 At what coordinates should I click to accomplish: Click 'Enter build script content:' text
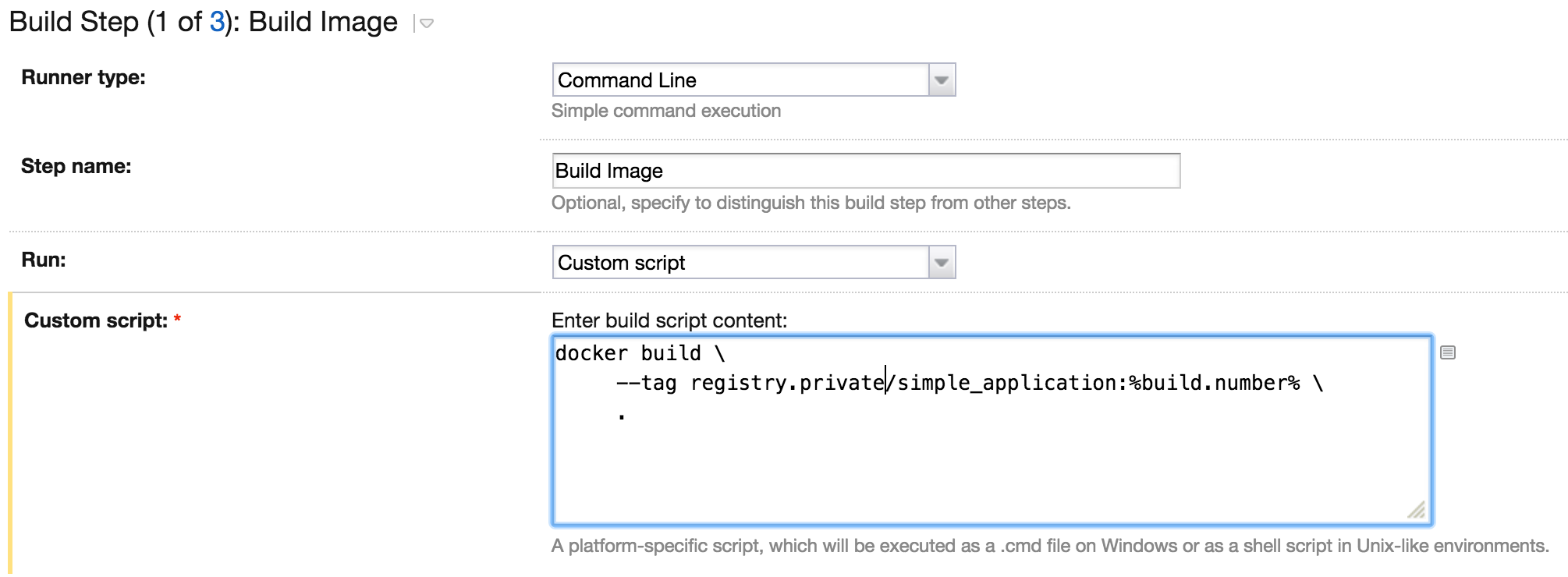[x=669, y=320]
